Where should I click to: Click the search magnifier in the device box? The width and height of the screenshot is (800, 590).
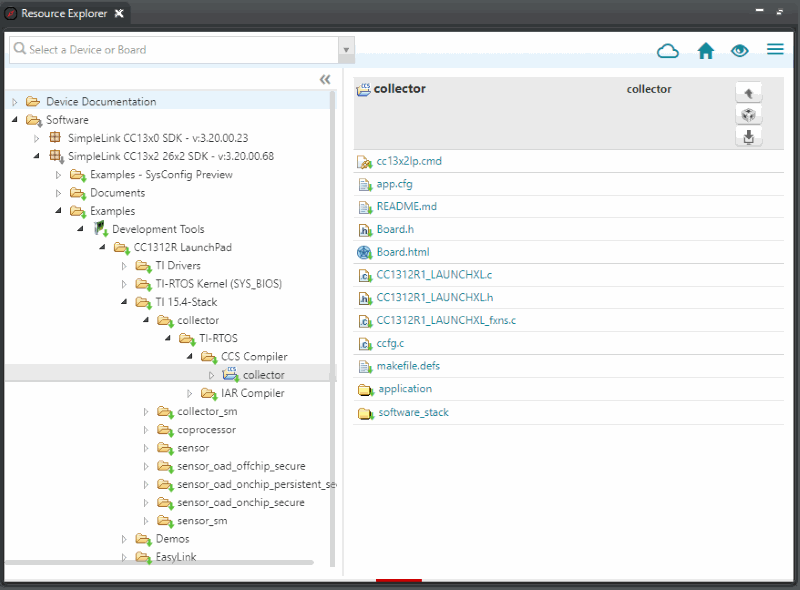(x=21, y=48)
